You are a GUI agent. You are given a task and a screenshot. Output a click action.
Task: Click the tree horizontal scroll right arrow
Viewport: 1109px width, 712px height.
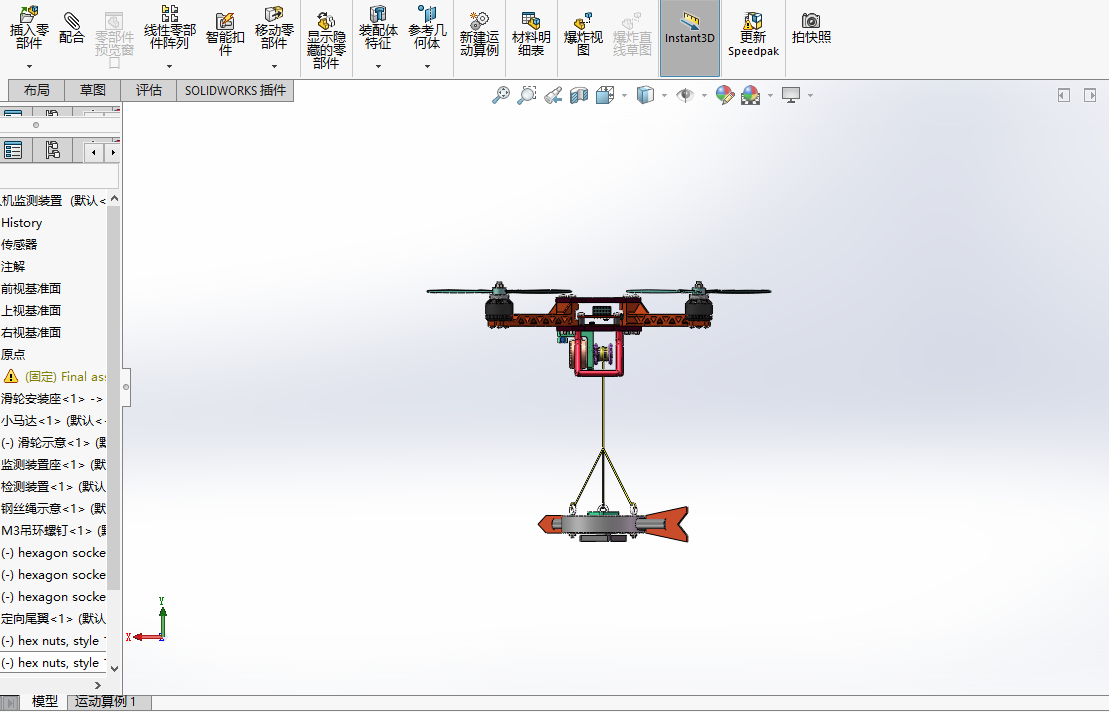pyautogui.click(x=98, y=685)
